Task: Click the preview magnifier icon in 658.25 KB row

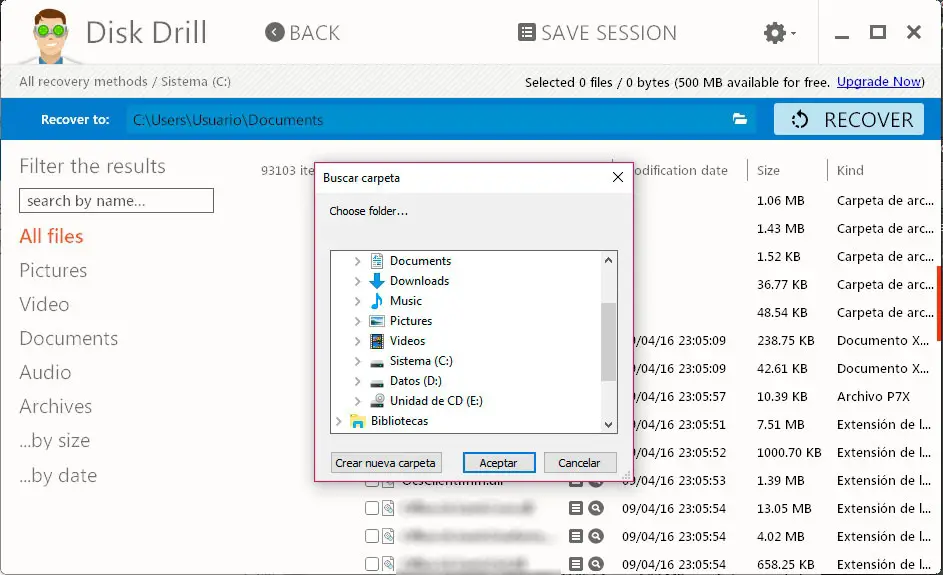Action: pyautogui.click(x=596, y=564)
